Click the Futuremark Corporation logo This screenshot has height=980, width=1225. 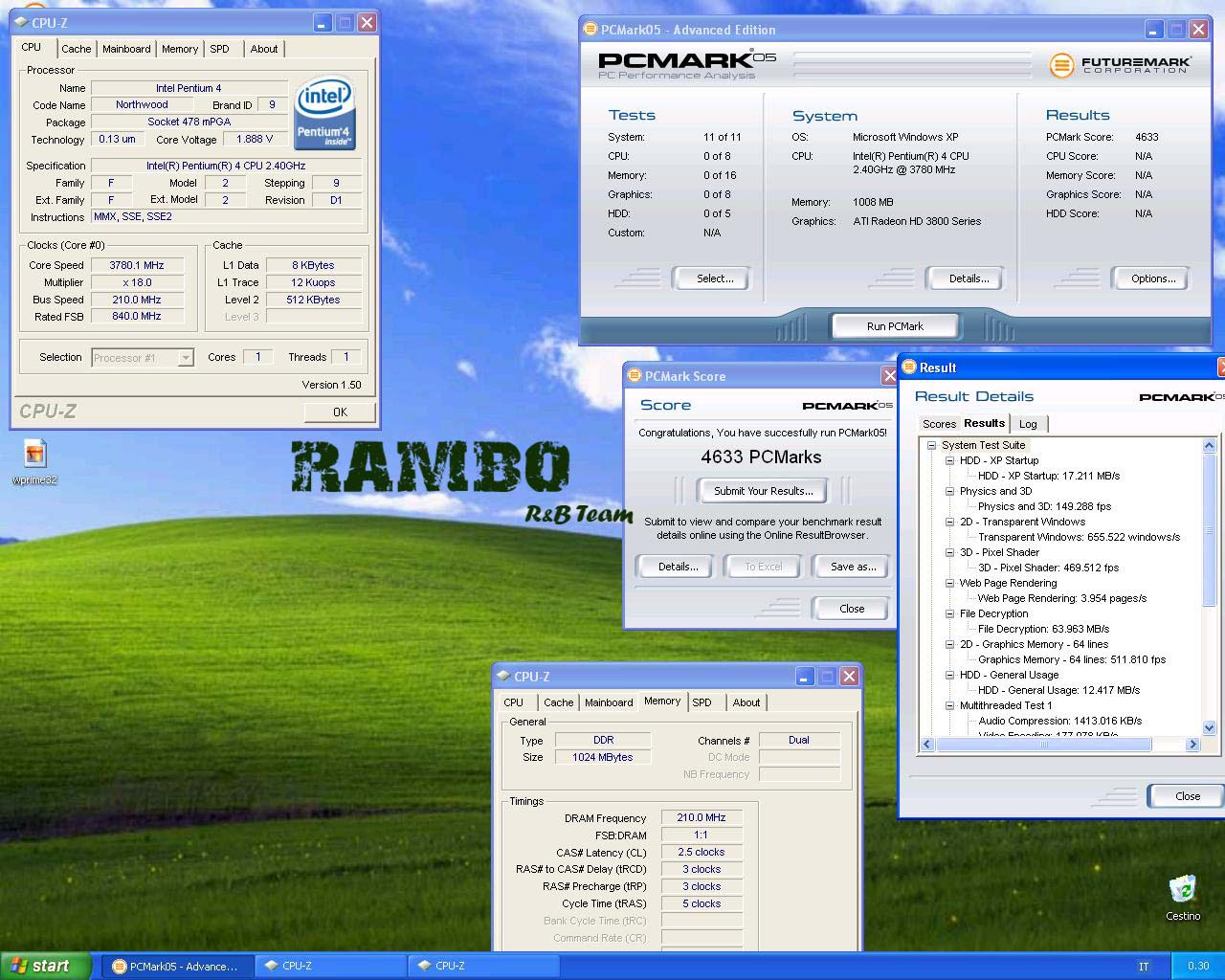tap(1120, 65)
